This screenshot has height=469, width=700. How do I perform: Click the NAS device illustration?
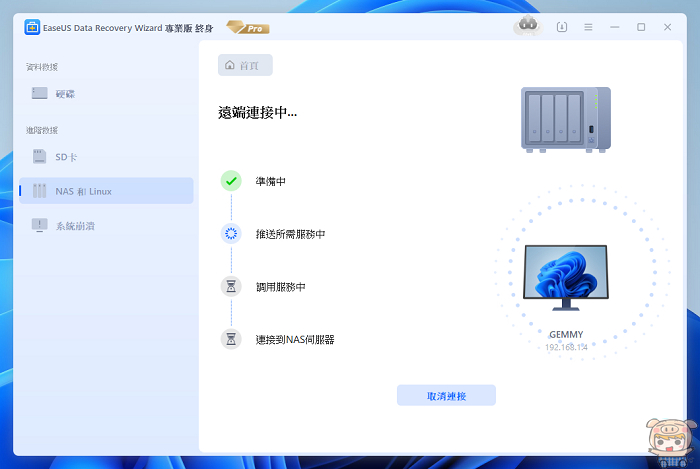pos(564,118)
